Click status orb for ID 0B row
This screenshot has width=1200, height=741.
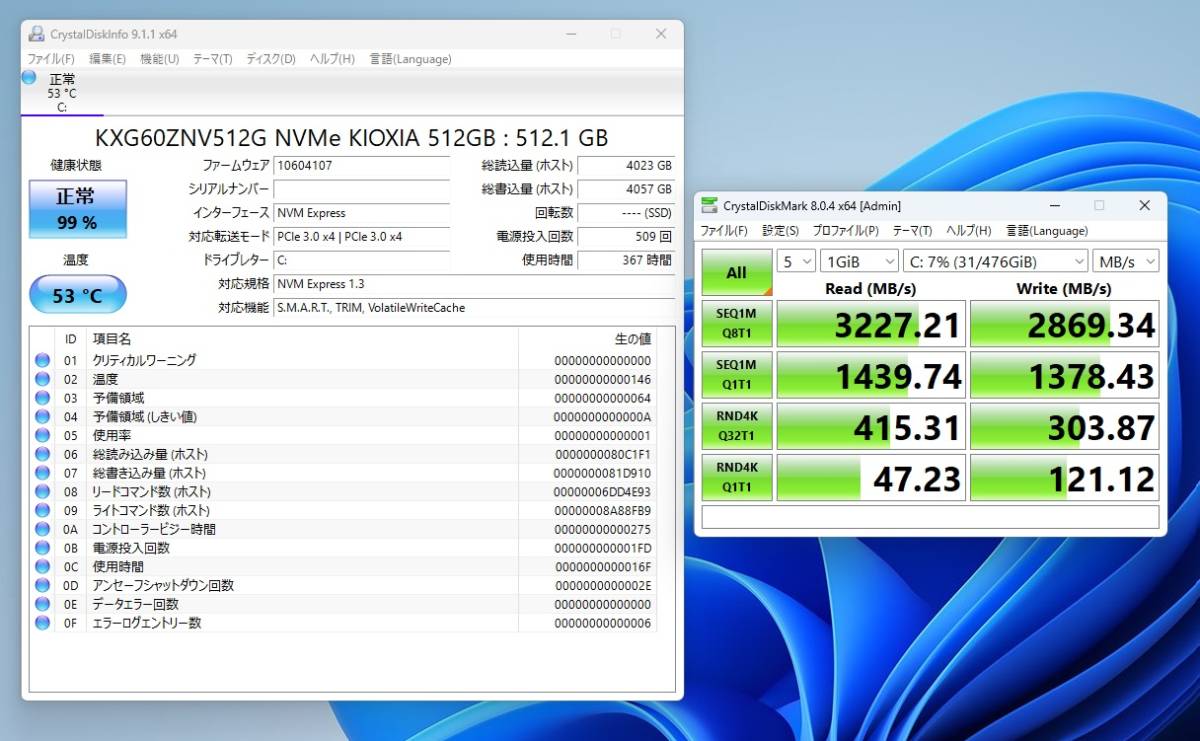(42, 548)
